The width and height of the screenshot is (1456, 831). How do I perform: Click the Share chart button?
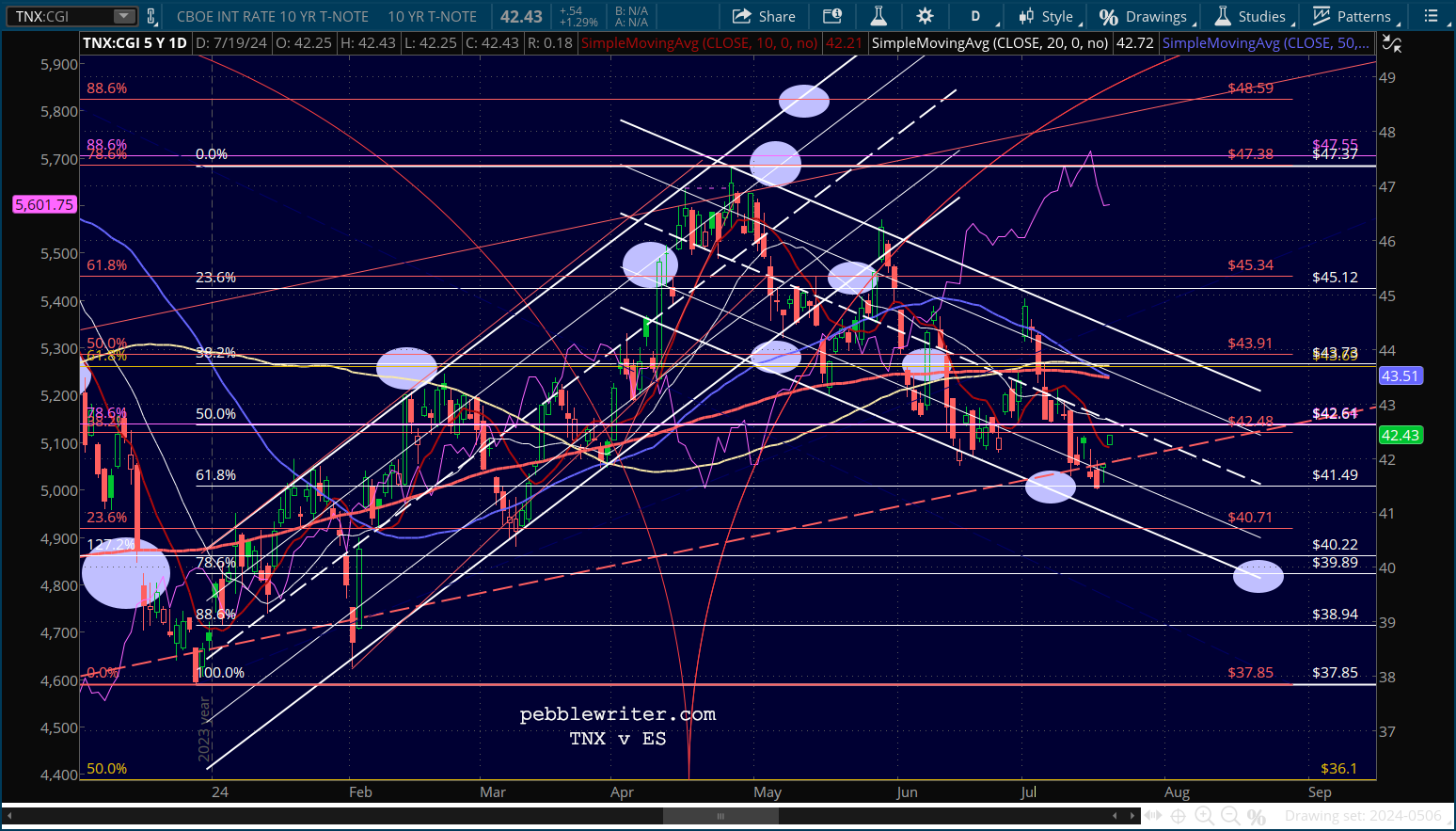[764, 16]
